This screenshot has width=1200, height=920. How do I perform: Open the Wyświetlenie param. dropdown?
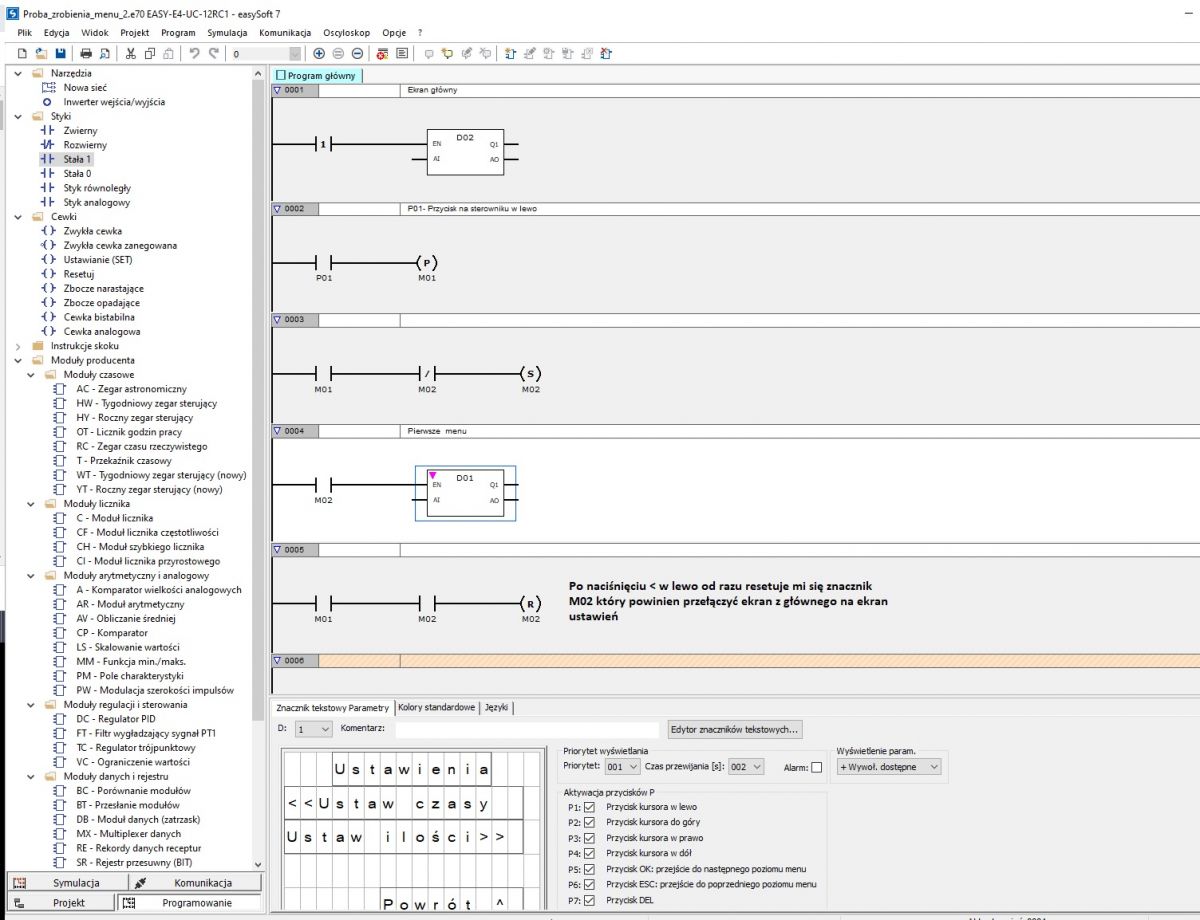tap(890, 767)
